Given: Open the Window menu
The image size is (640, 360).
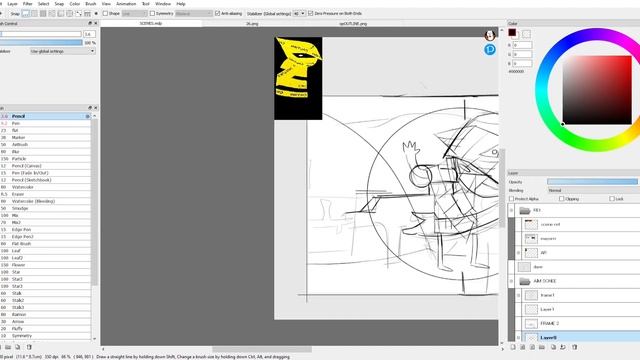Looking at the screenshot, I should tap(163, 4).
